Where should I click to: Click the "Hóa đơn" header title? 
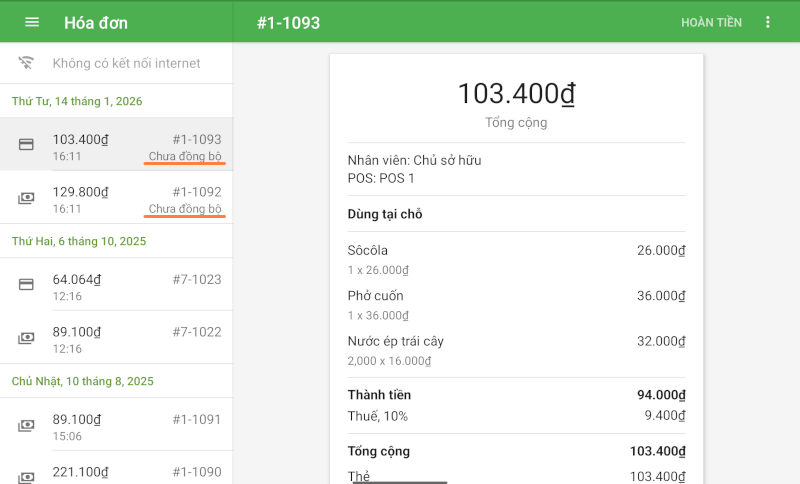point(96,22)
